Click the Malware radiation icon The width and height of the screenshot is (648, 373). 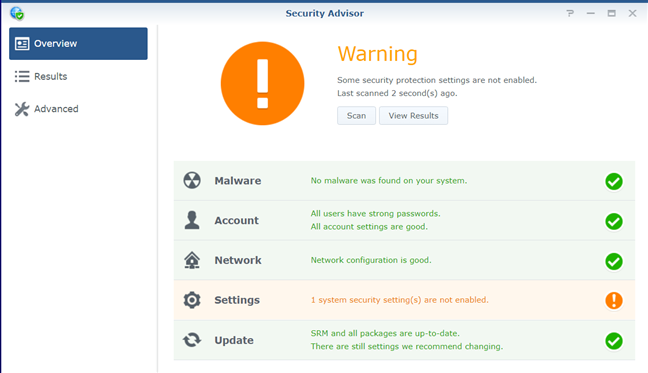pos(192,181)
